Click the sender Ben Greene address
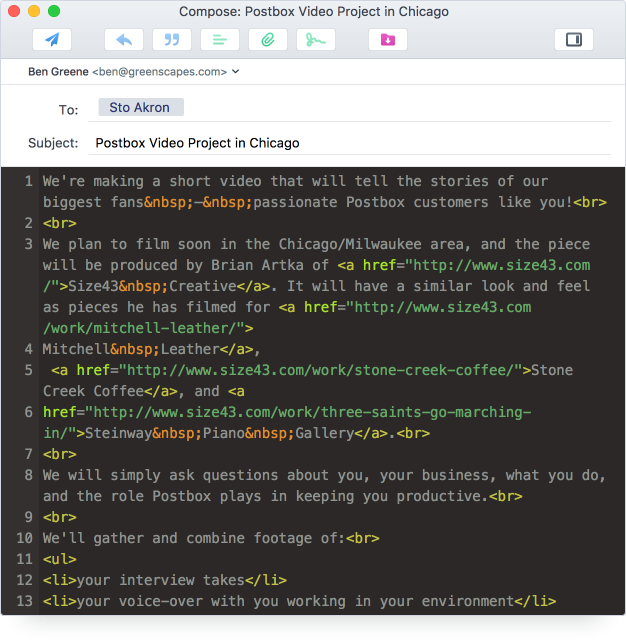The image size is (626, 642). click(127, 72)
